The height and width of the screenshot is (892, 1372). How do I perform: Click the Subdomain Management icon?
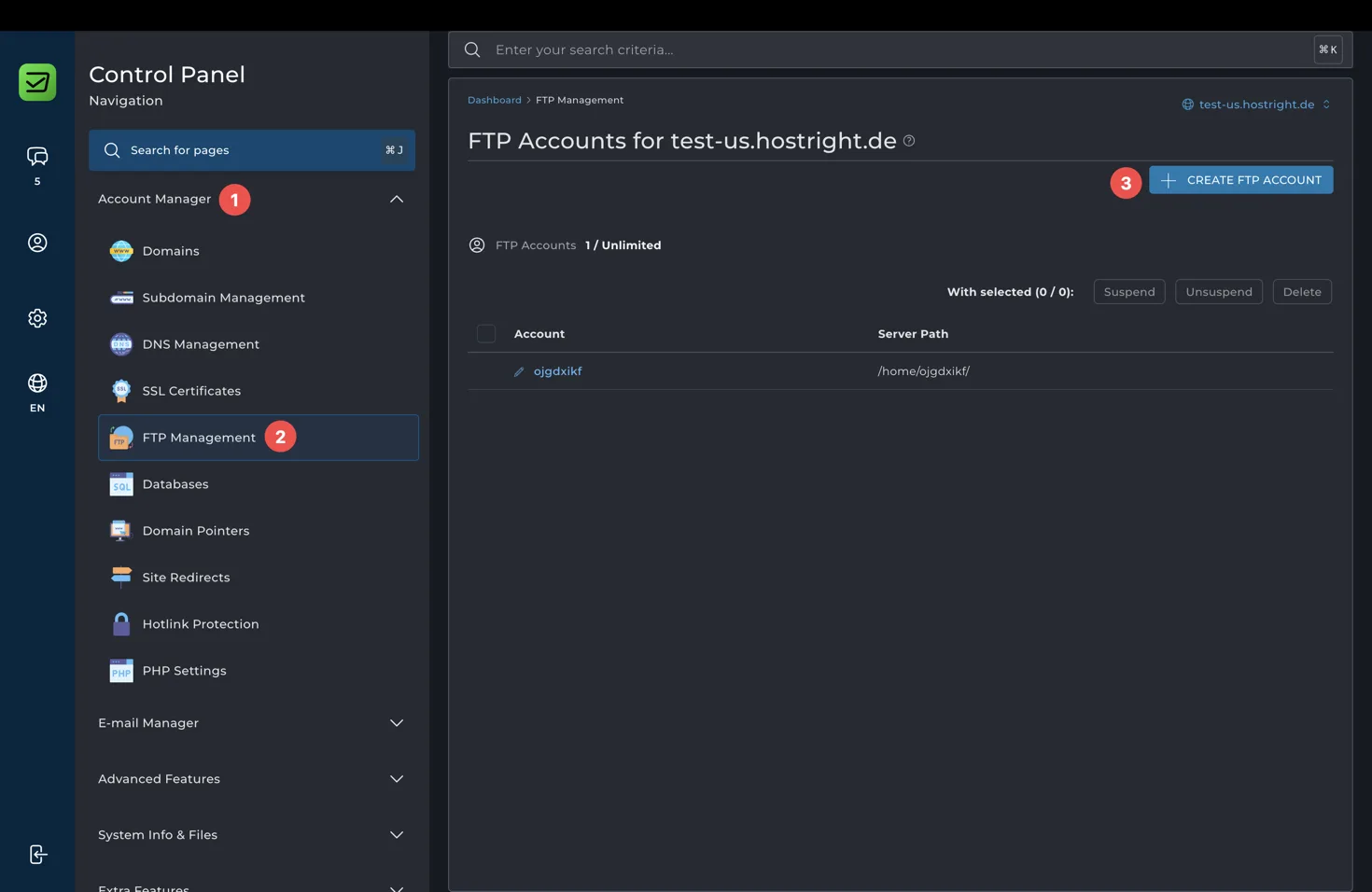pyautogui.click(x=121, y=298)
